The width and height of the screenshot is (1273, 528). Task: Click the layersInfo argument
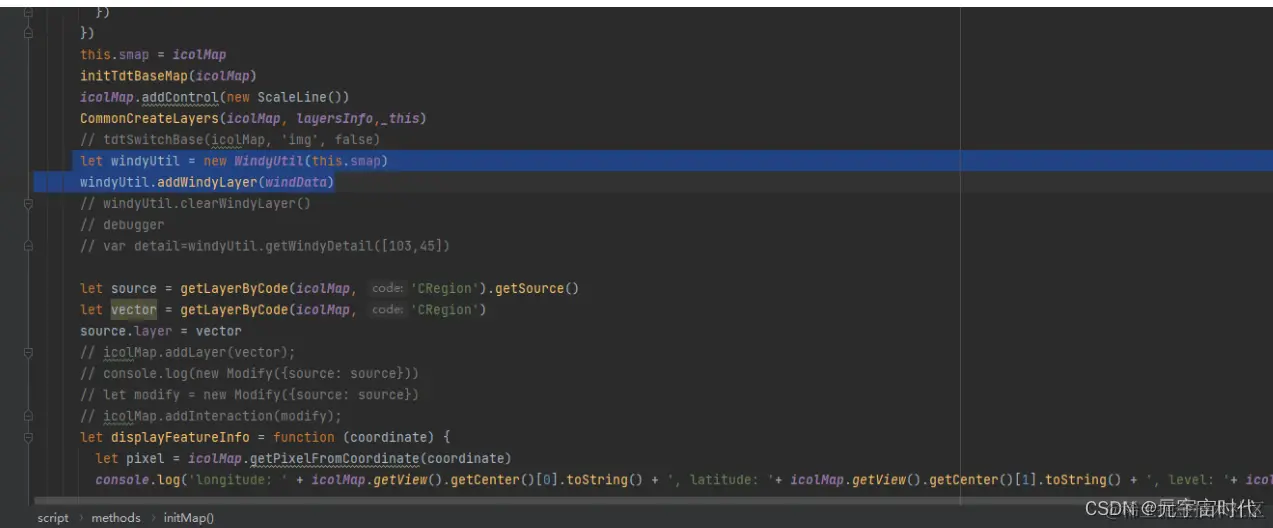(335, 118)
